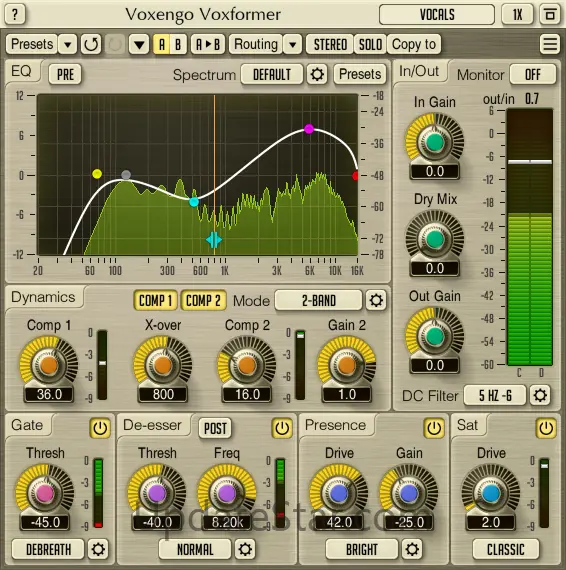Click Sat Drive value 2.0
The image size is (566, 570).
[x=491, y=522]
